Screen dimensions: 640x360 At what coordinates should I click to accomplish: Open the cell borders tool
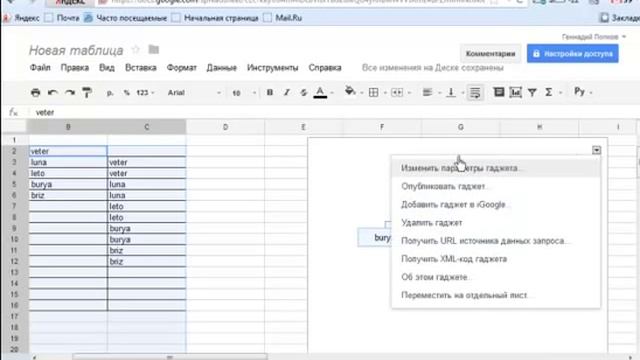pyautogui.click(x=373, y=93)
